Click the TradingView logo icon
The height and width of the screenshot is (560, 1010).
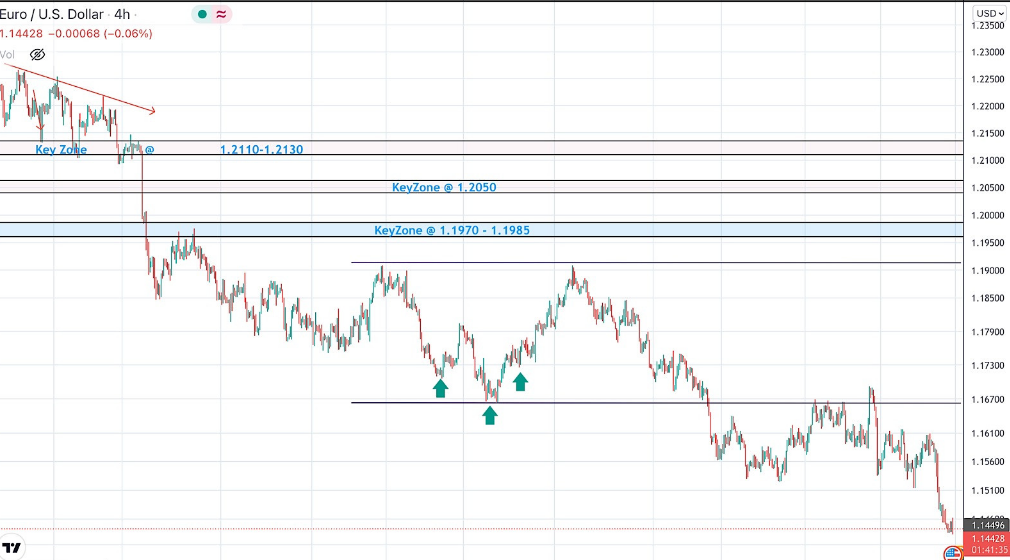(x=12, y=548)
